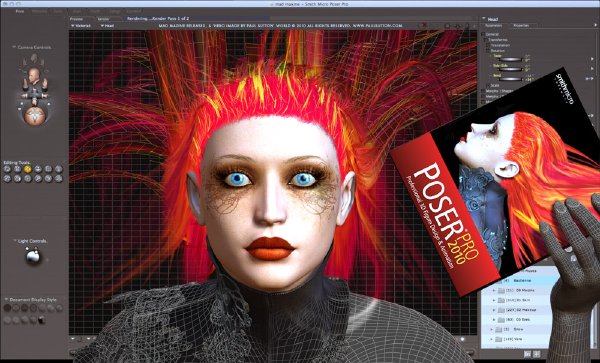Click the head icon in Camera Controls
The width and height of the screenshot is (600, 363).
click(x=34, y=74)
